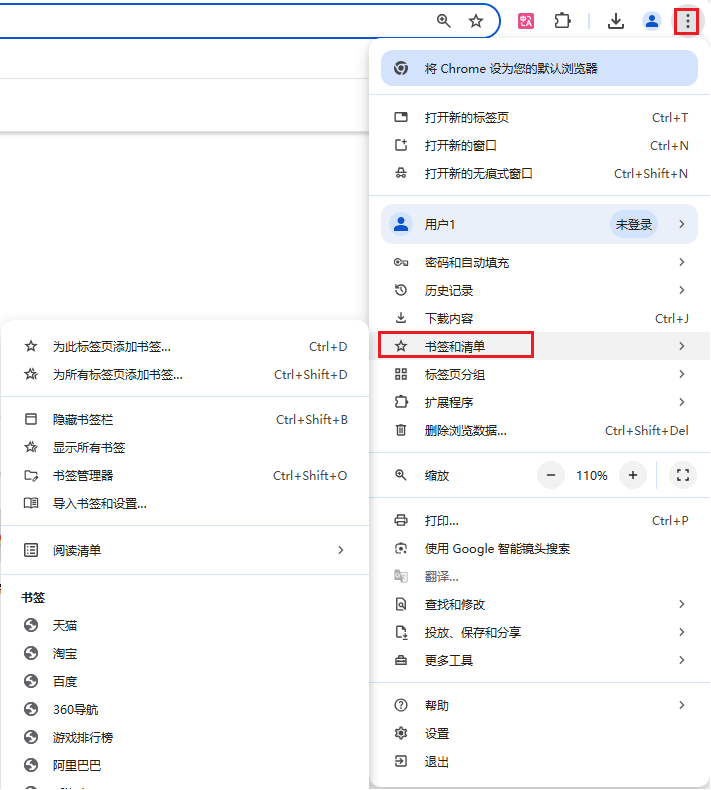711x790 pixels.
Task: Select 显示所有书签 option
Action: (x=185, y=447)
